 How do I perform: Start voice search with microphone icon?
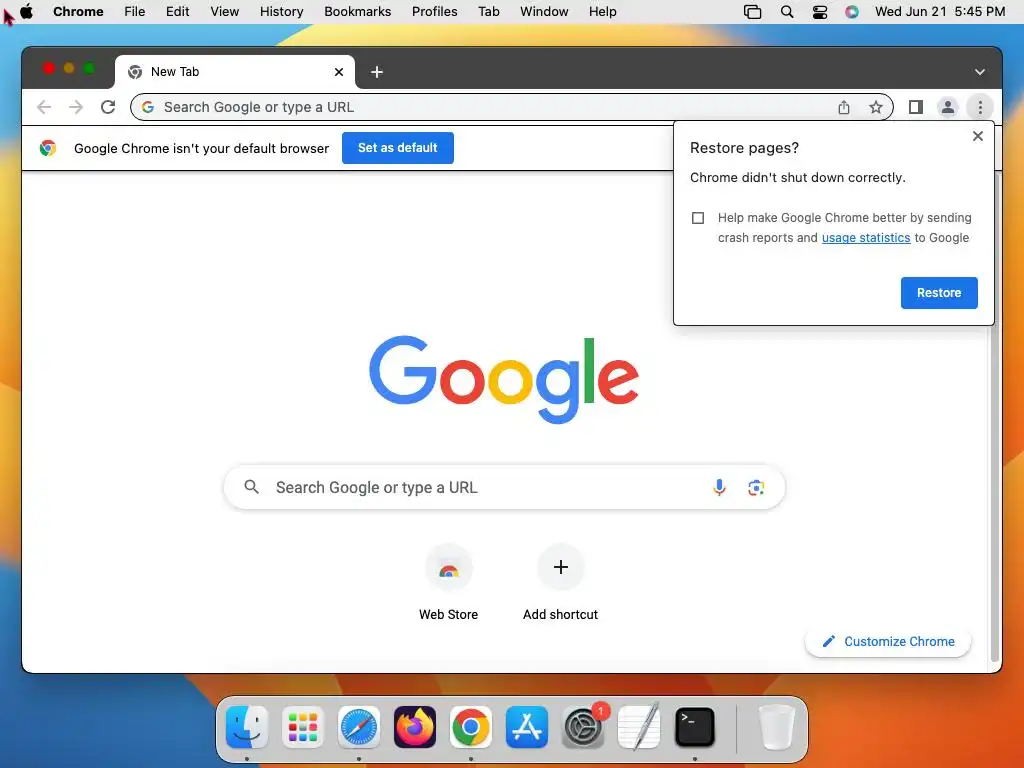coord(719,487)
